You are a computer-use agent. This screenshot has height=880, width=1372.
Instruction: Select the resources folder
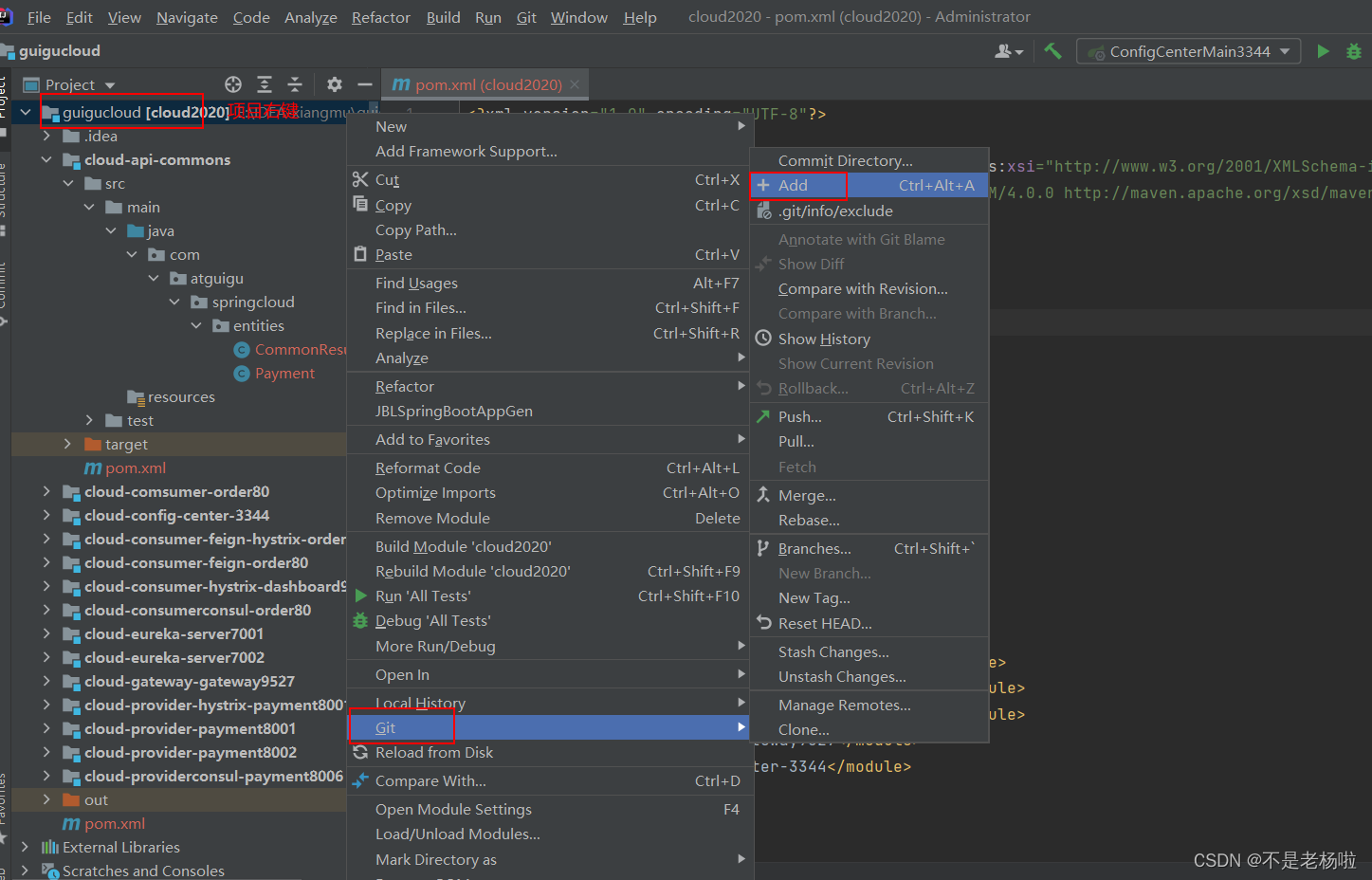(x=180, y=396)
